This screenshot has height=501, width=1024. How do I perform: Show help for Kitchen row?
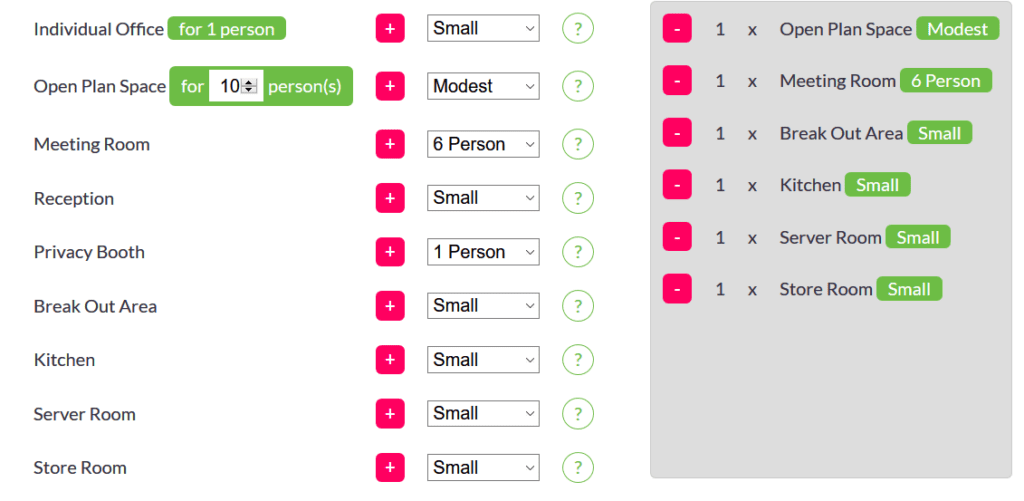pyautogui.click(x=578, y=360)
